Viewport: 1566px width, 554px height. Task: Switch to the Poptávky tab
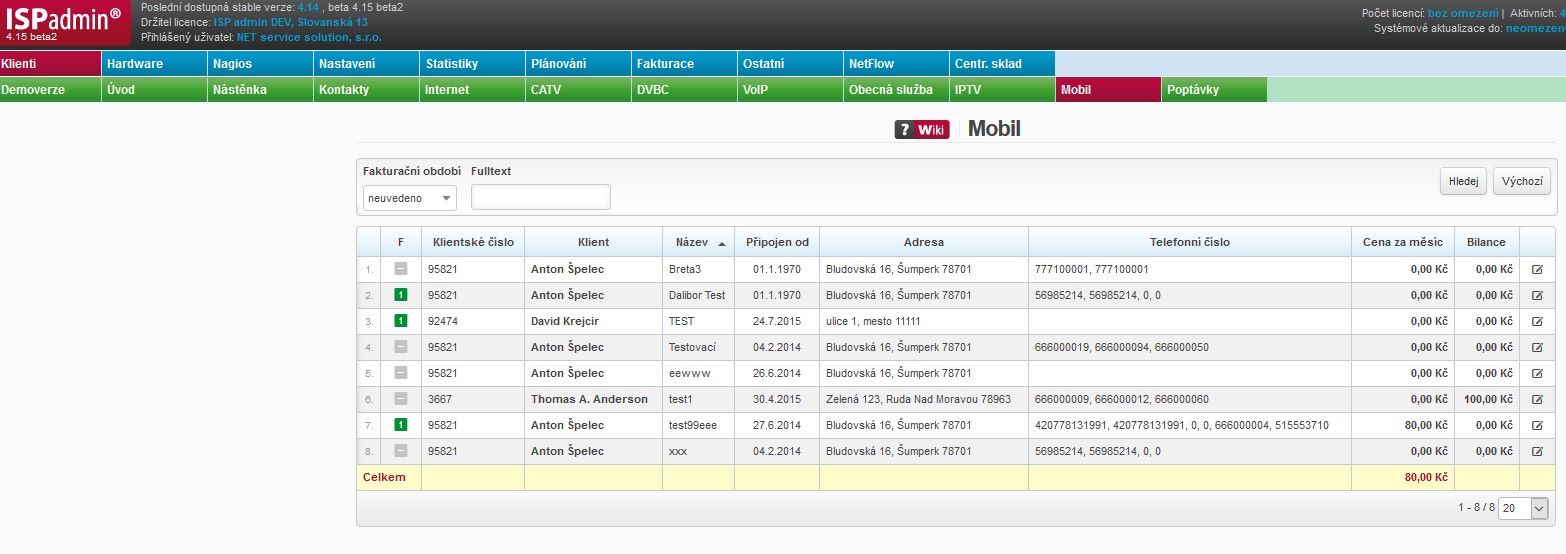click(x=1215, y=90)
